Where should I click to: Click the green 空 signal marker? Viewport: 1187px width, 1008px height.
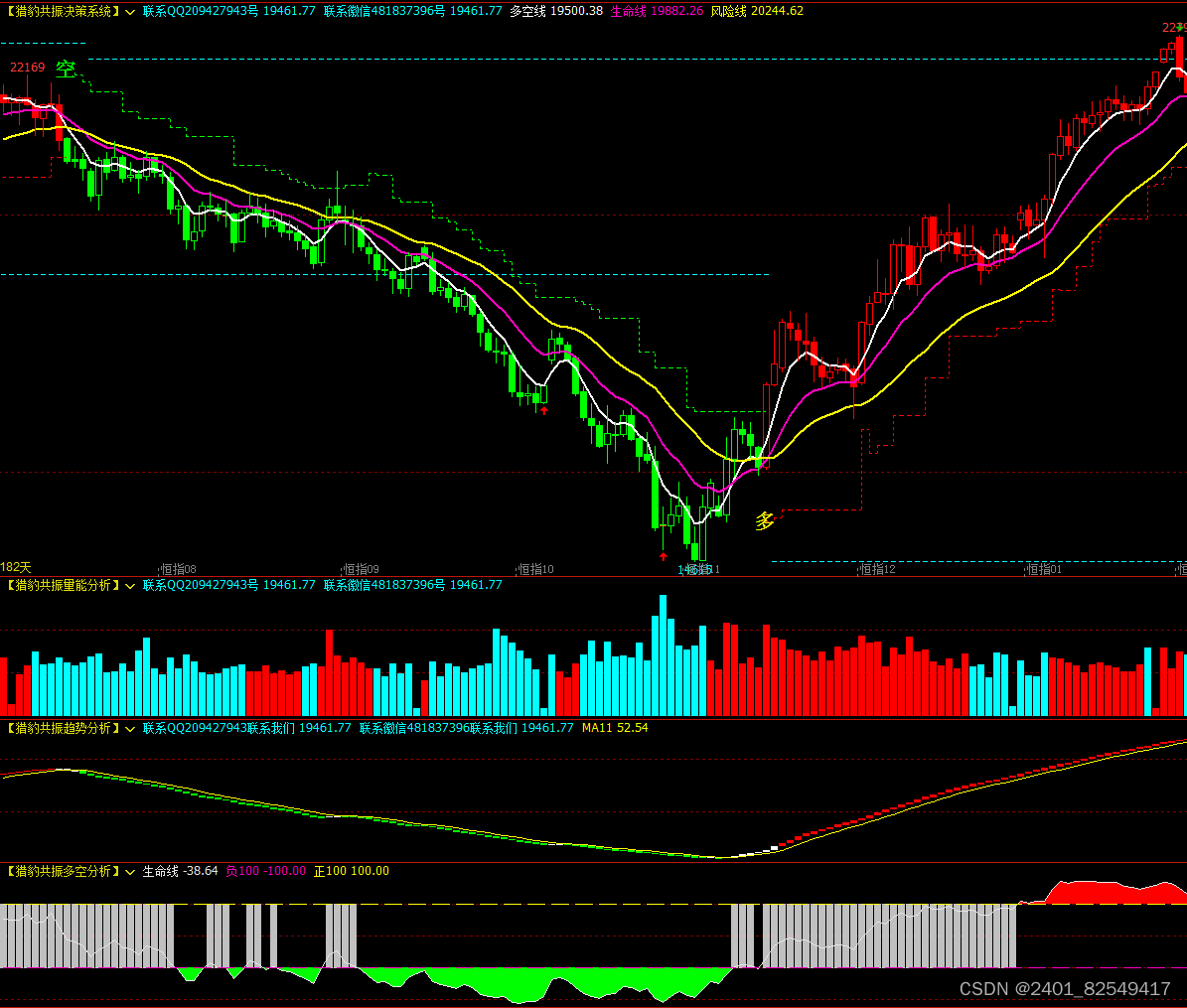coord(67,69)
